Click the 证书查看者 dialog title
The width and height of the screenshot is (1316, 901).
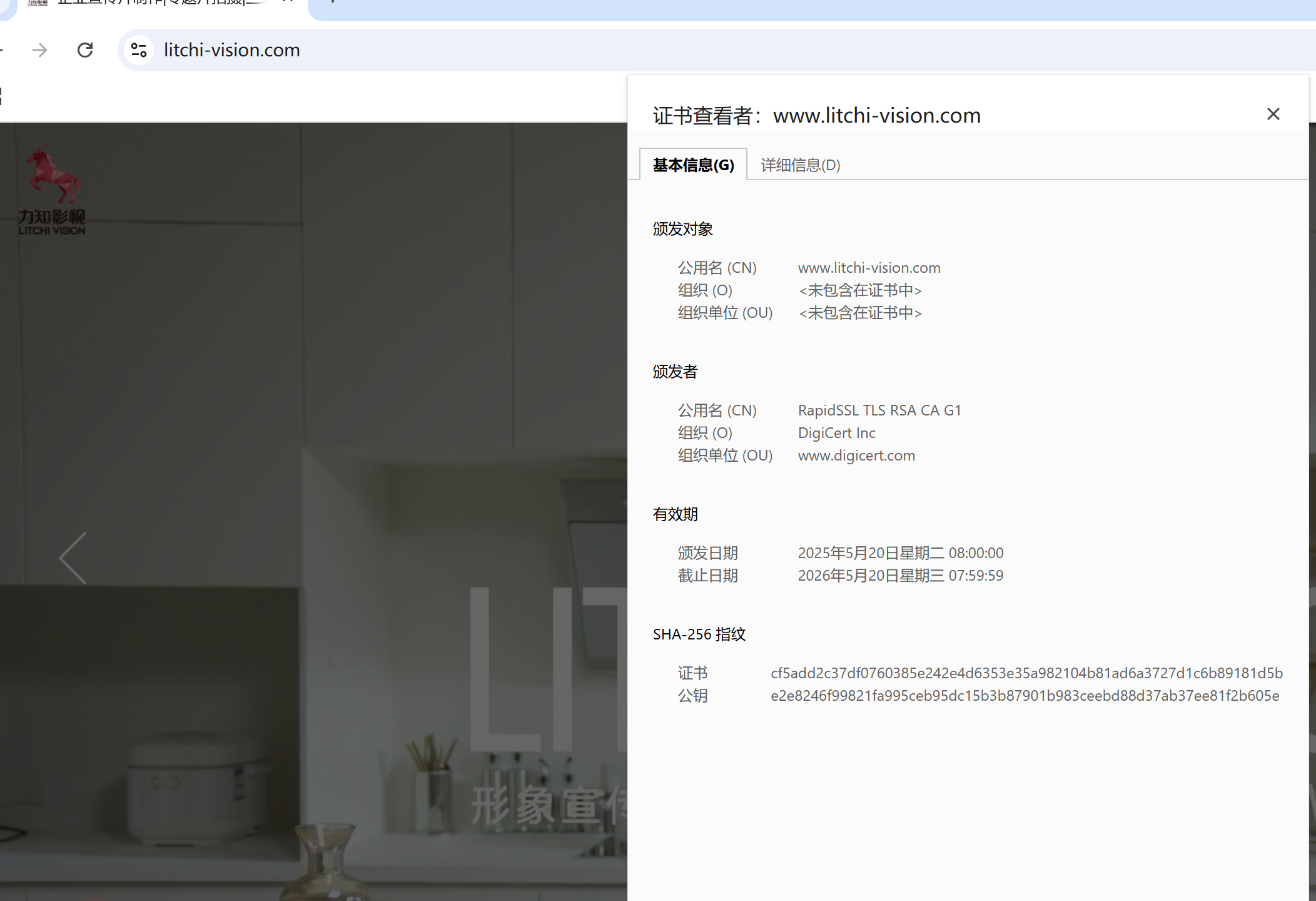pyautogui.click(x=816, y=116)
